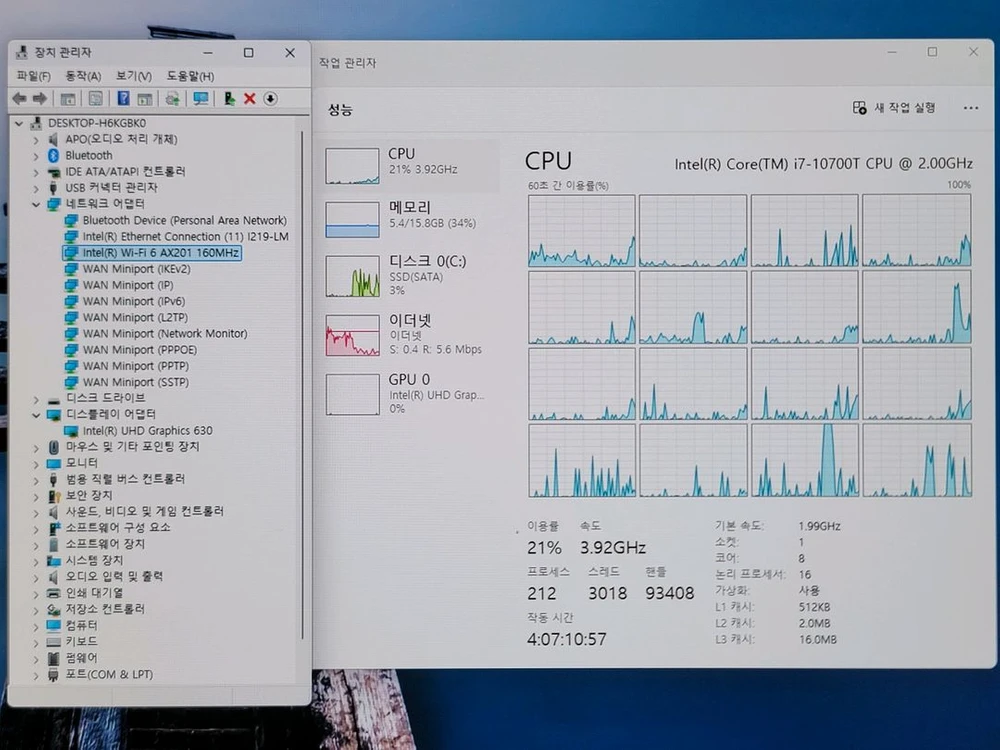Image resolution: width=1000 pixels, height=750 pixels.
Task: Select Disk 0 (C:) performance graph
Action: tap(352, 276)
